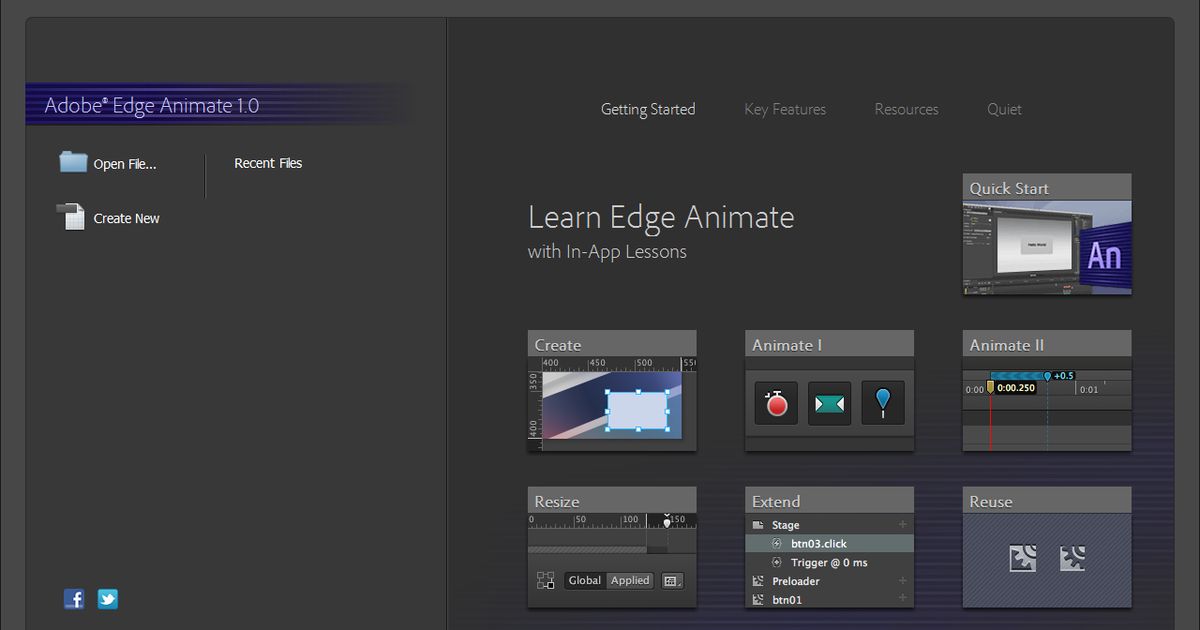1200x630 pixels.
Task: Open the Quick Start video thumbnail
Action: [x=1046, y=240]
